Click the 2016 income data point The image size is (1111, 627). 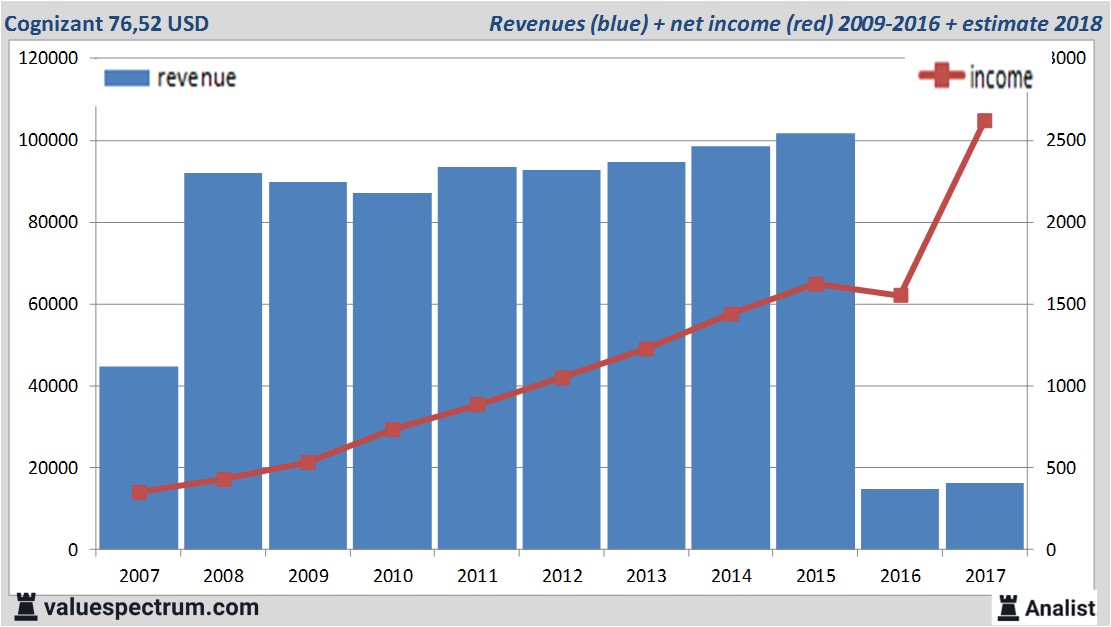coord(901,295)
